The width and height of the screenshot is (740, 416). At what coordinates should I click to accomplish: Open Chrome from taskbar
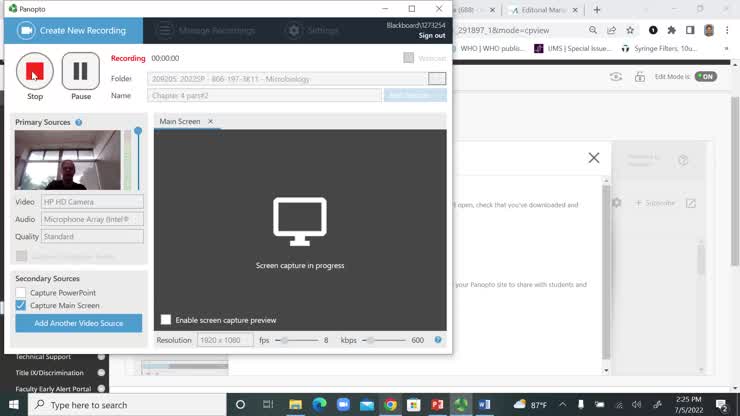[x=390, y=405]
